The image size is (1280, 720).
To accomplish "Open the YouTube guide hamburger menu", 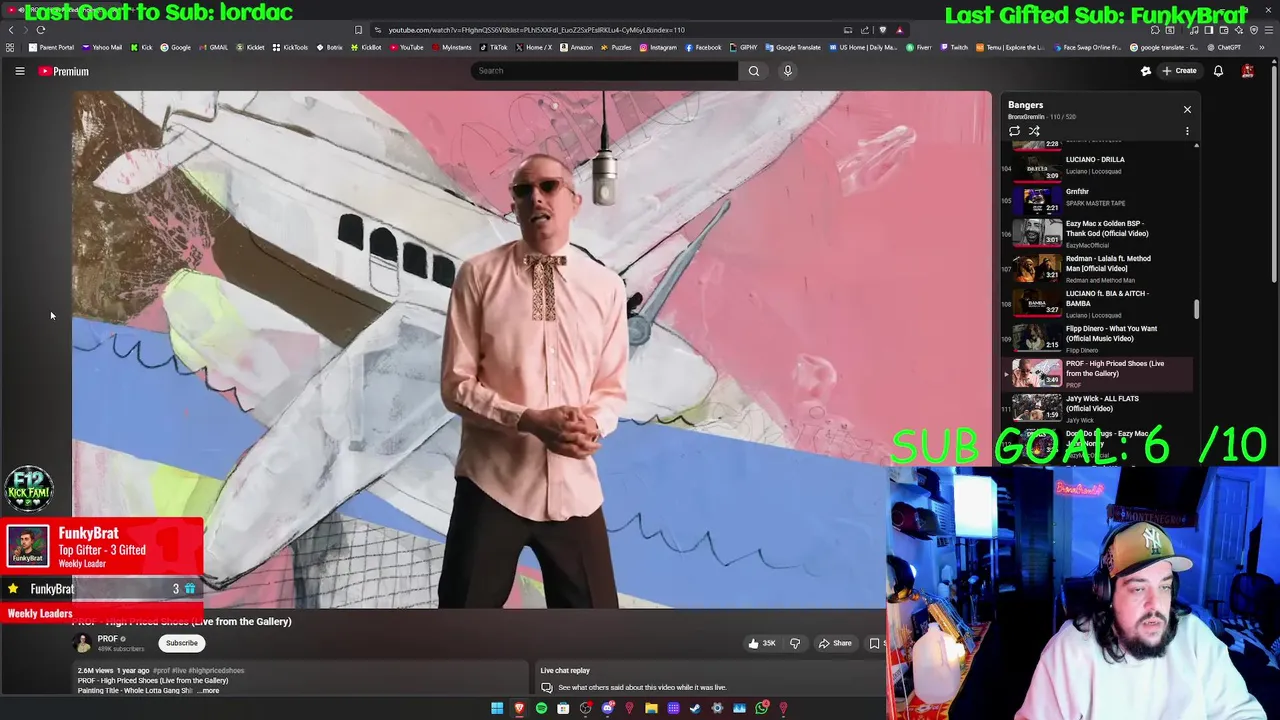I will [x=19, y=71].
